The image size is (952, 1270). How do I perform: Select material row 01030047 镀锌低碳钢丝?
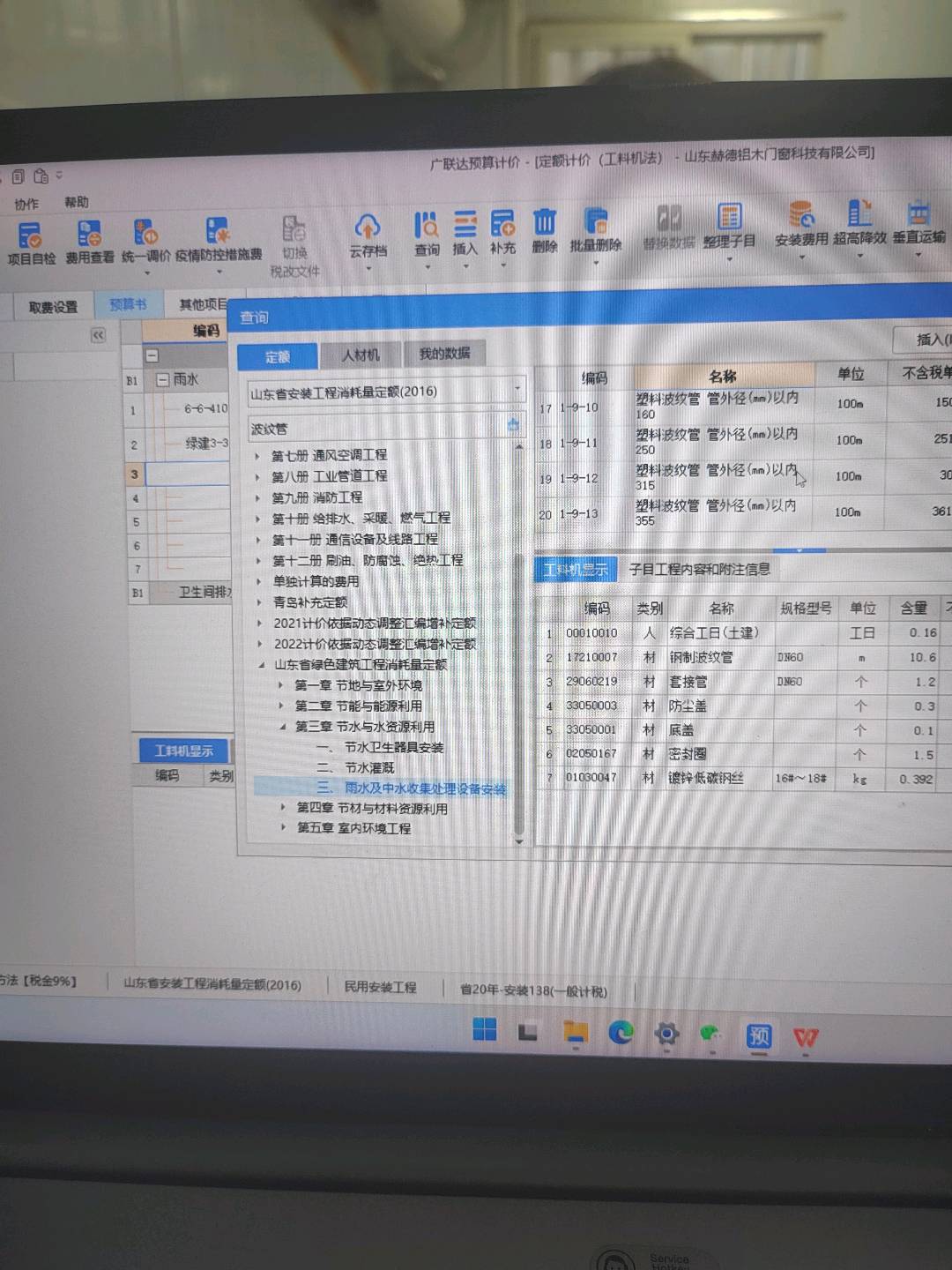pyautogui.click(x=743, y=778)
